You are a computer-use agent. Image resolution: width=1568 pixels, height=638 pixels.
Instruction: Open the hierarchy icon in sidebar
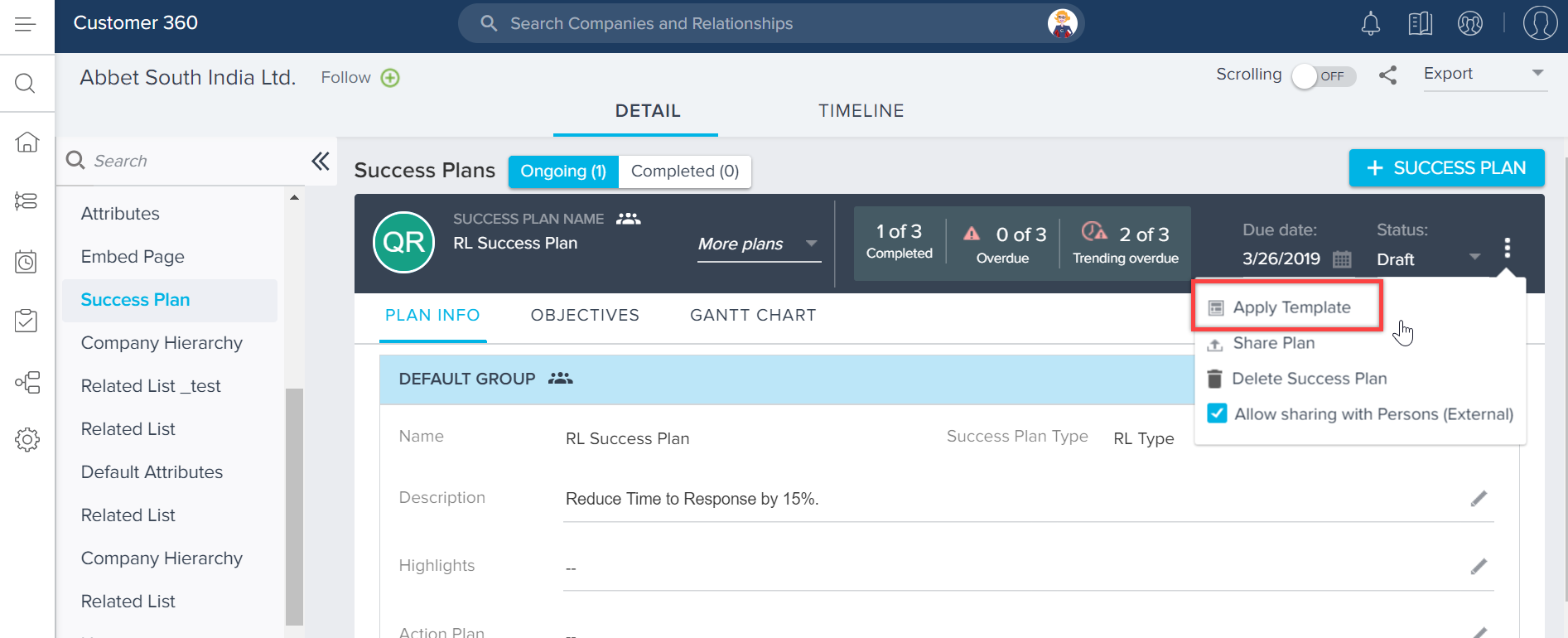click(27, 382)
